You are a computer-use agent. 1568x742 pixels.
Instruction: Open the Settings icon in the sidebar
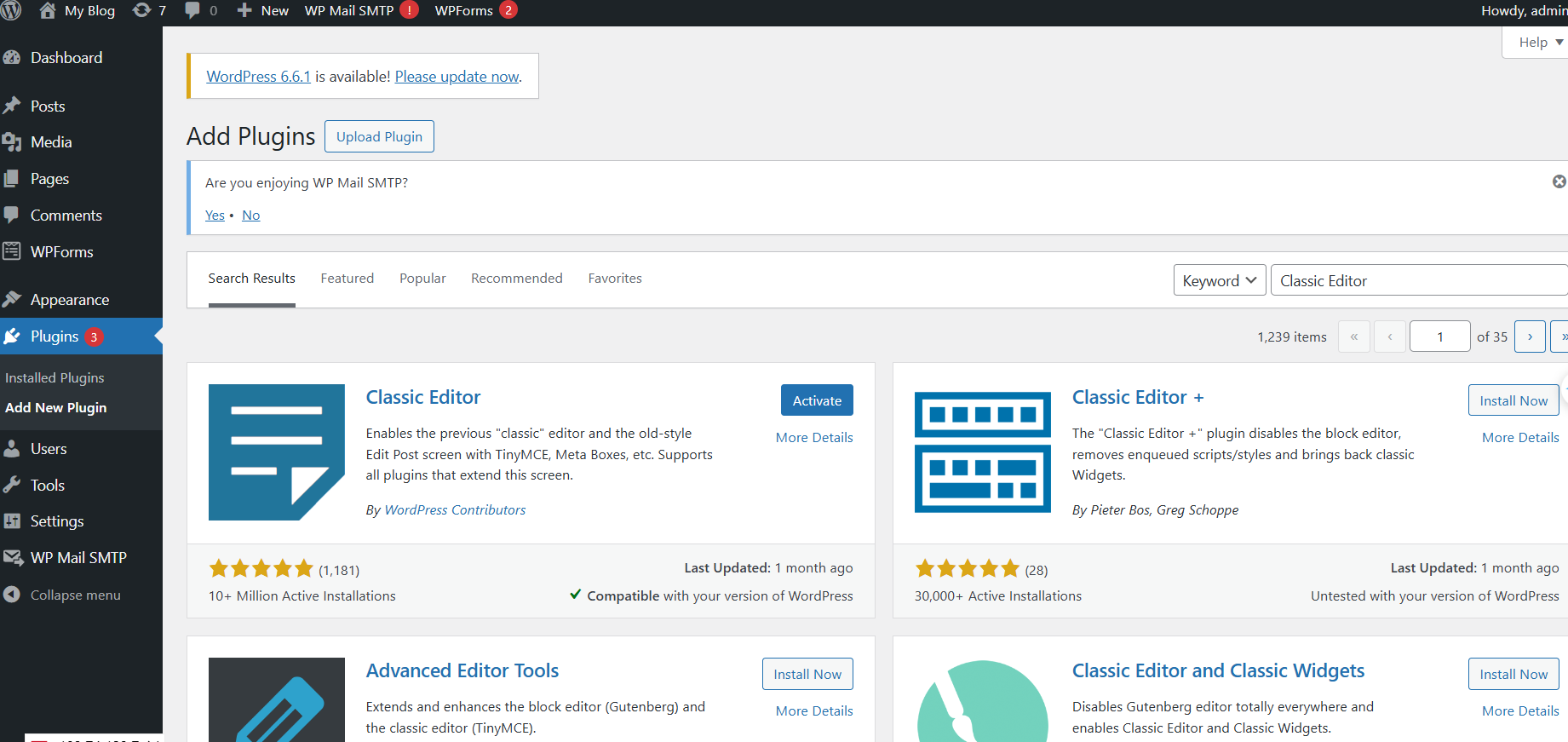[12, 521]
